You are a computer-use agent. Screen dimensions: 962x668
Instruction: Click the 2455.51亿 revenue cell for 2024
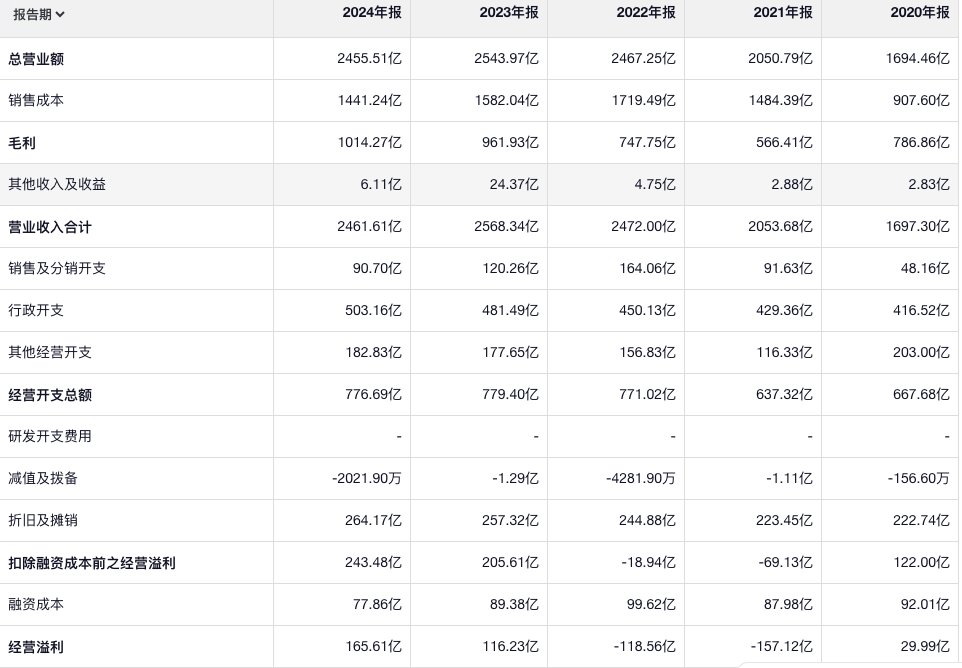370,59
